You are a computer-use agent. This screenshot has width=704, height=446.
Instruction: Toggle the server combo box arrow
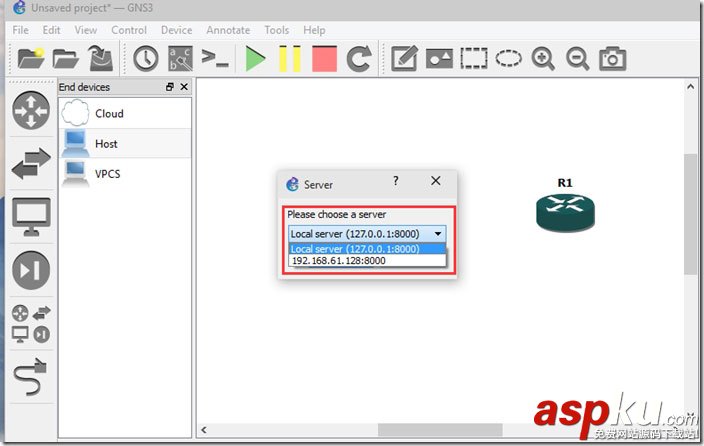tap(438, 234)
